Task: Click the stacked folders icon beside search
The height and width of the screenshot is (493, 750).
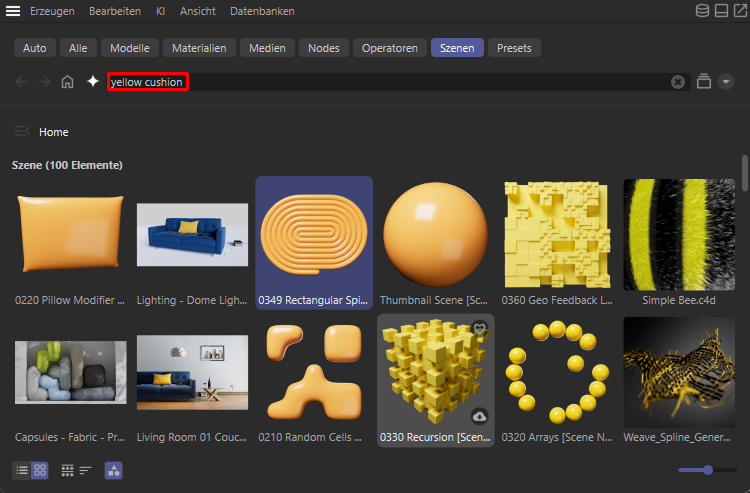Action: point(704,81)
